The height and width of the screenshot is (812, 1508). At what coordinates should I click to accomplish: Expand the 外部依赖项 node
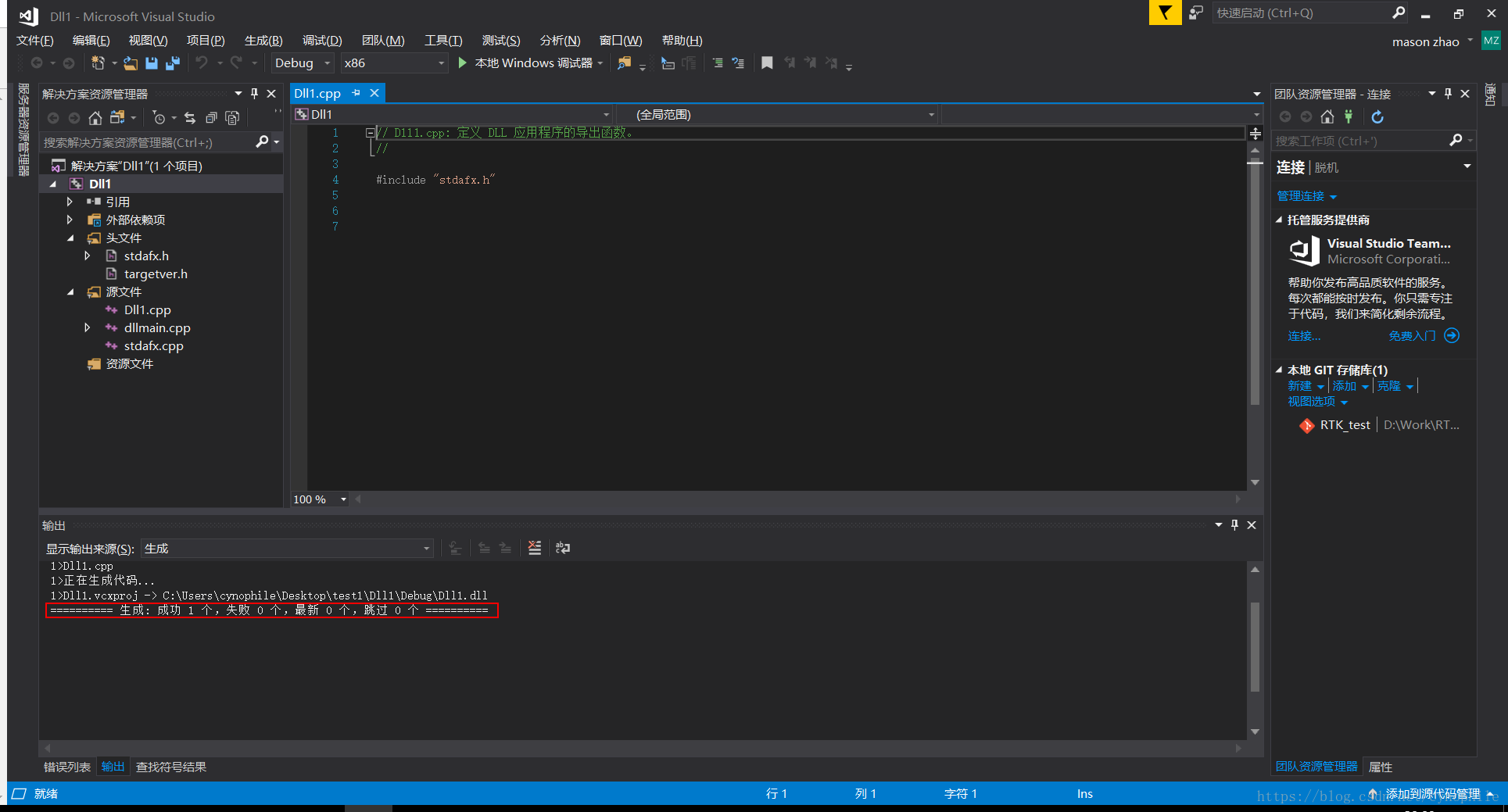click(x=70, y=220)
